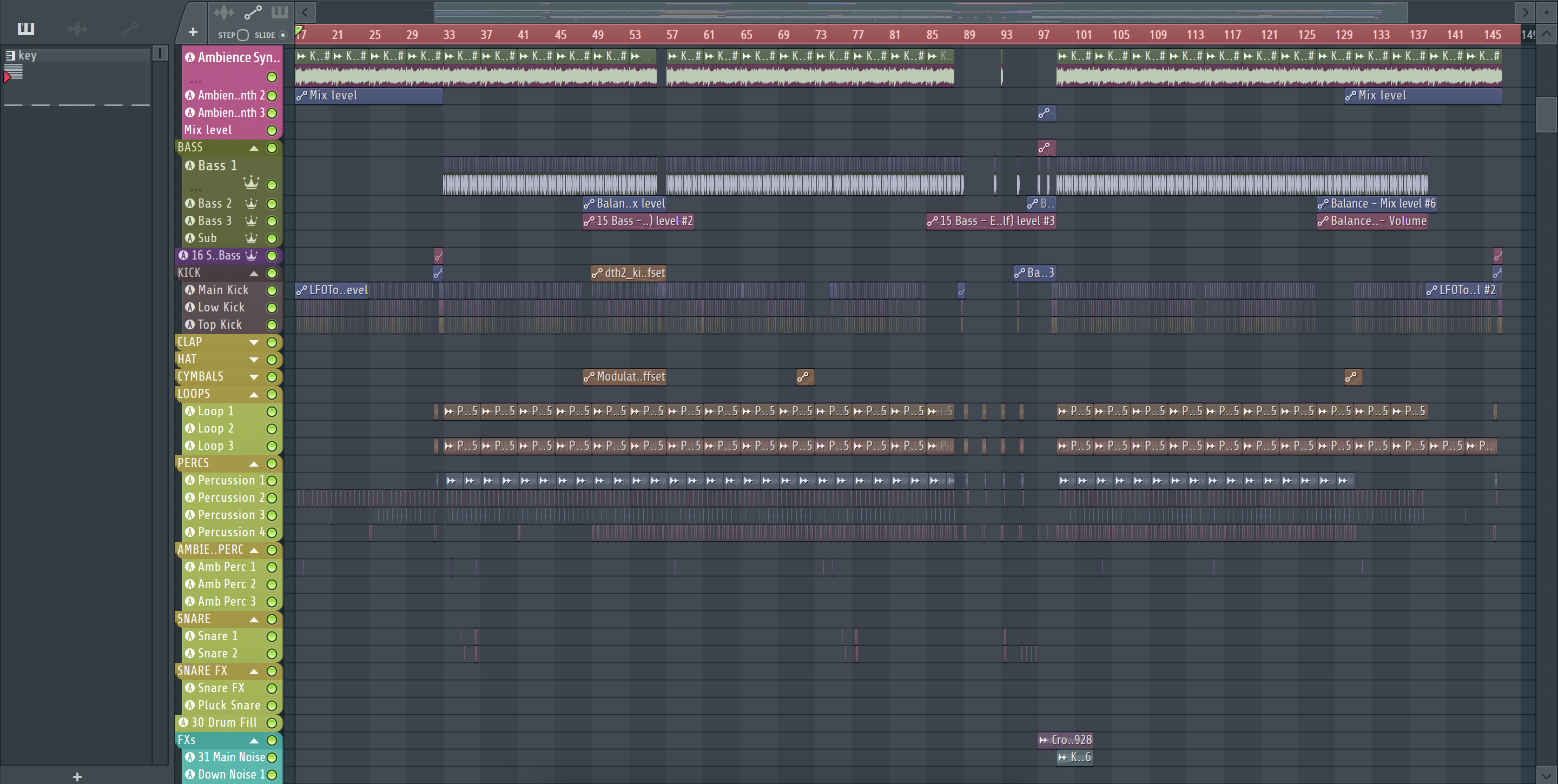Image resolution: width=1558 pixels, height=784 pixels.
Task: Select '15 Bass - E..lf) level #3' clip
Action: coord(991,221)
